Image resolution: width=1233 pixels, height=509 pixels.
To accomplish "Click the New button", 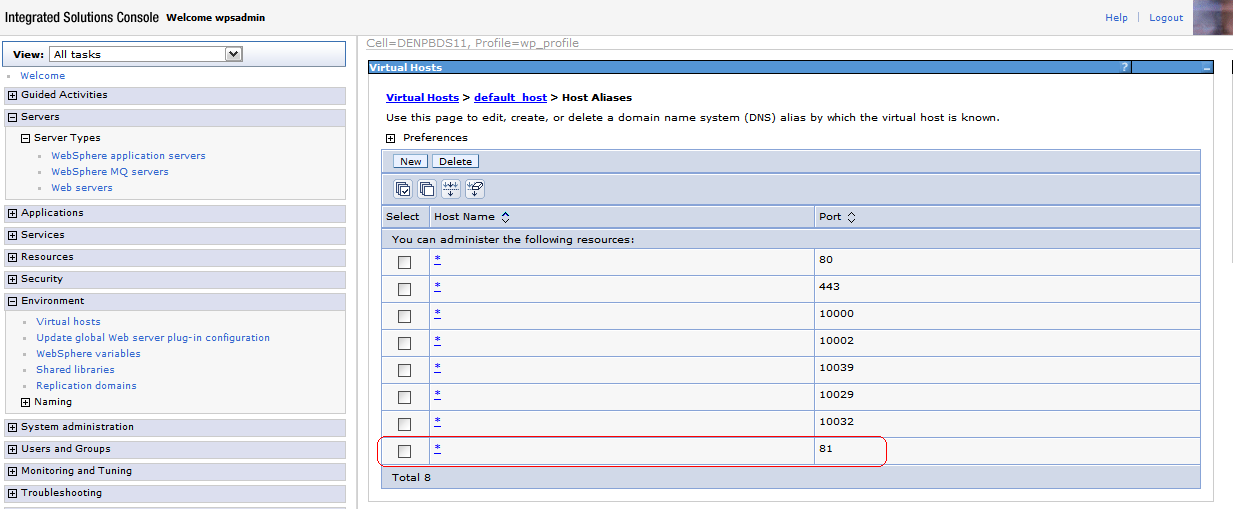I will tap(411, 161).
